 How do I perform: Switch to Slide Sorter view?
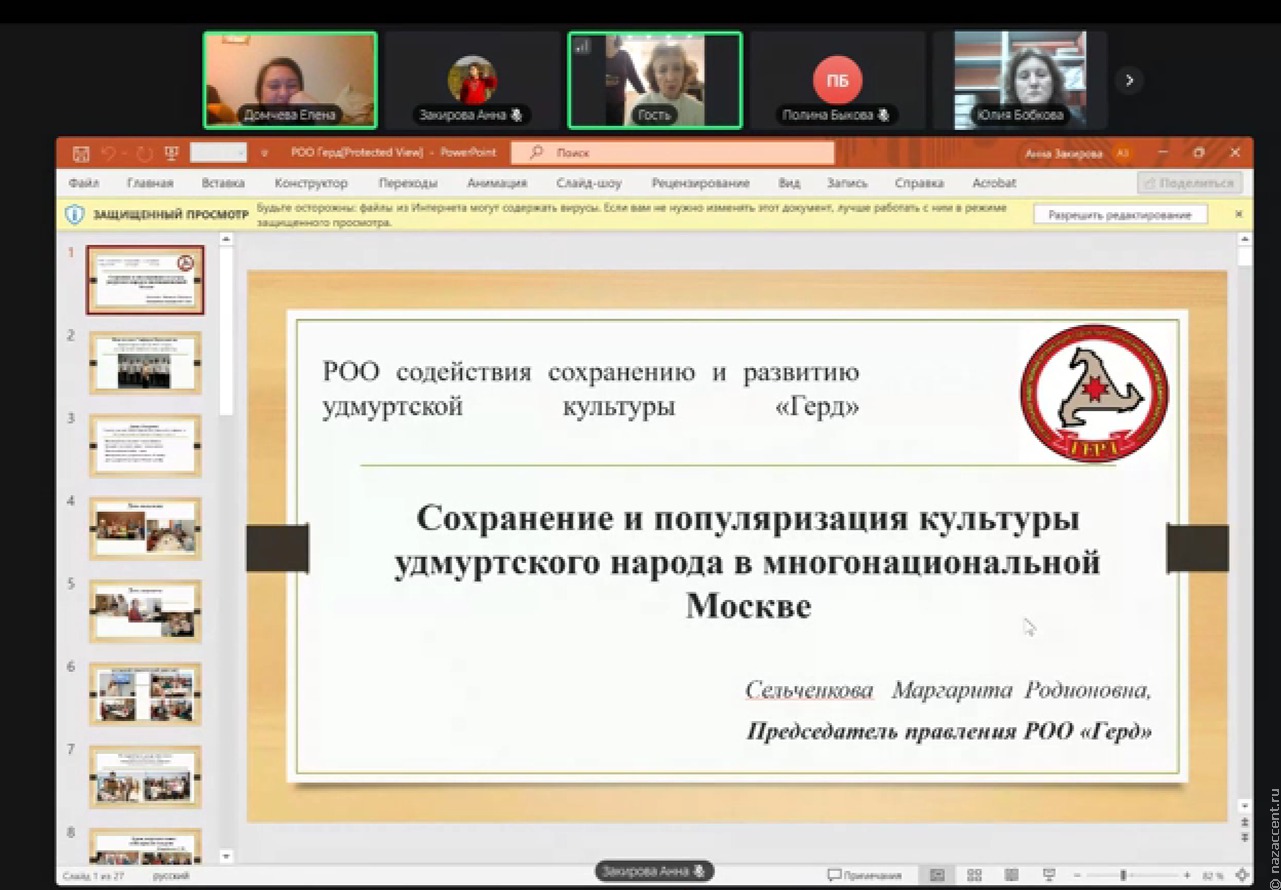tap(974, 872)
